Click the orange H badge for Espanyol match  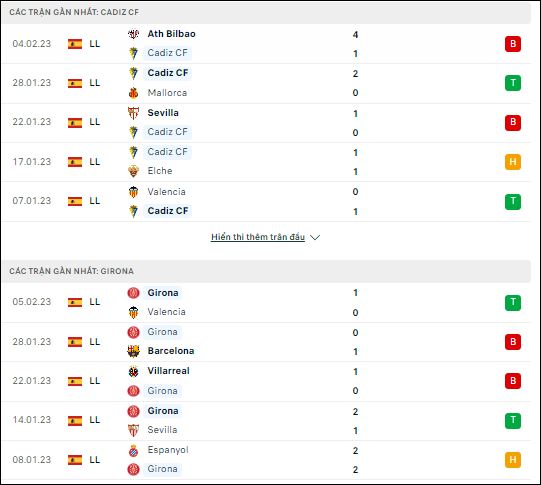click(x=513, y=460)
